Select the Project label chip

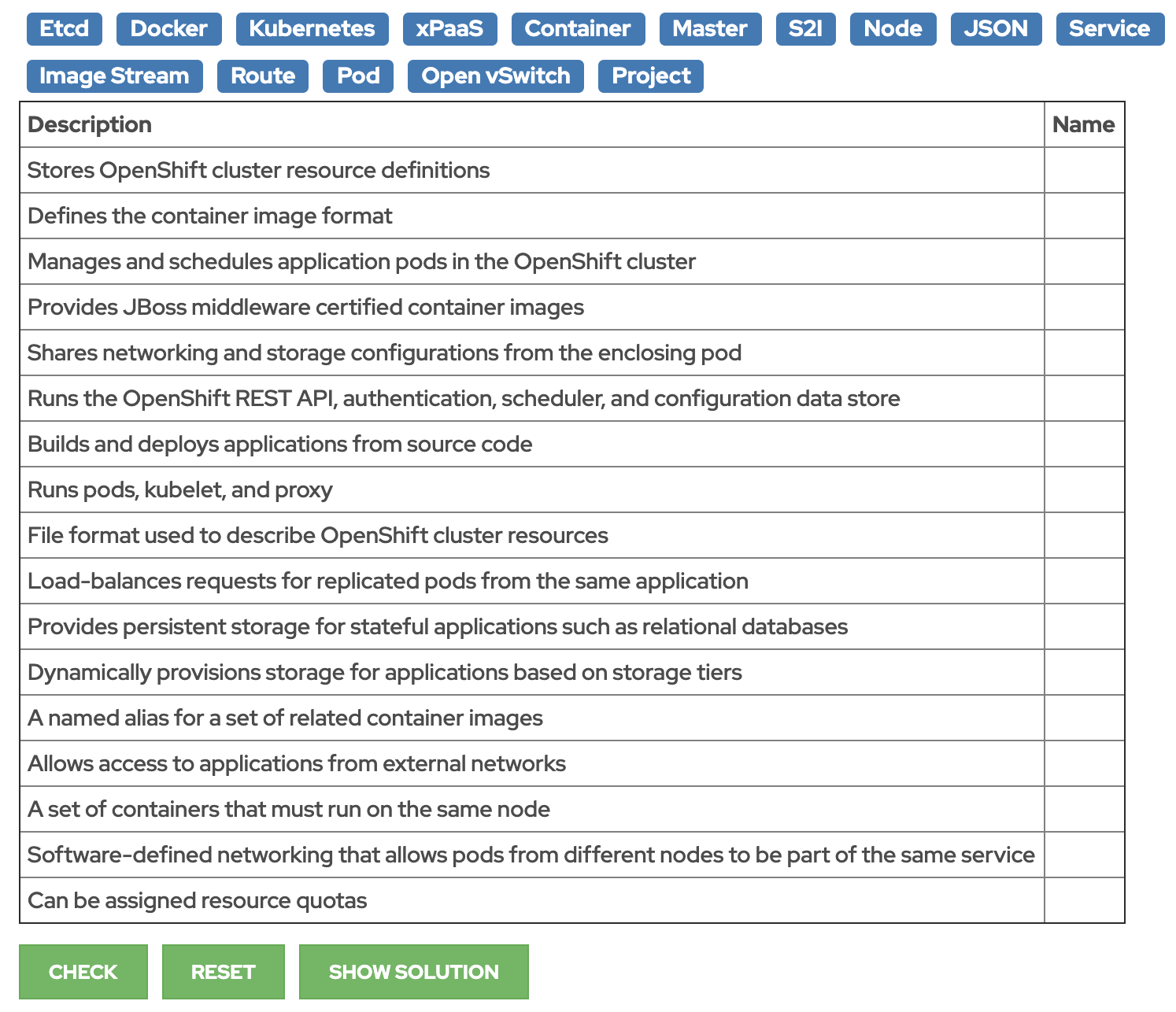pos(650,76)
